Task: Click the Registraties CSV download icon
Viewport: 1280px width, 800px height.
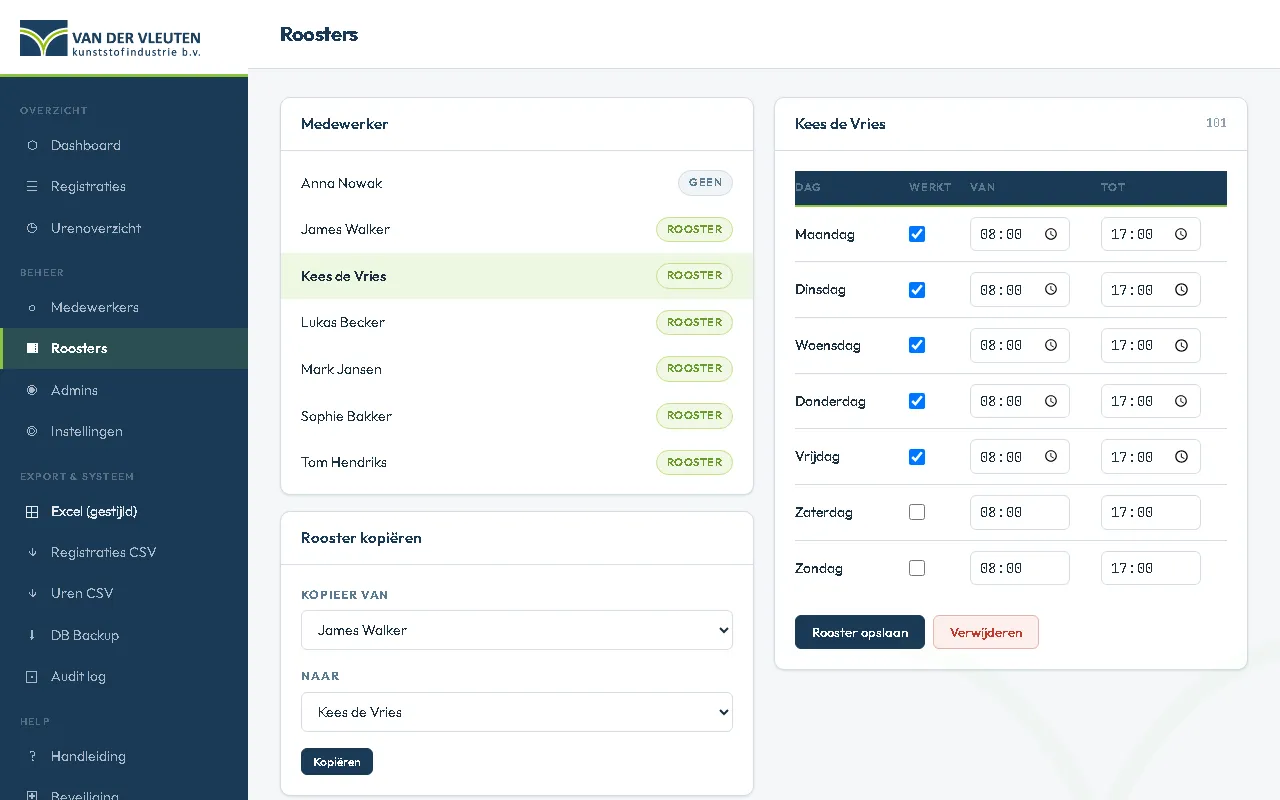Action: pos(32,552)
